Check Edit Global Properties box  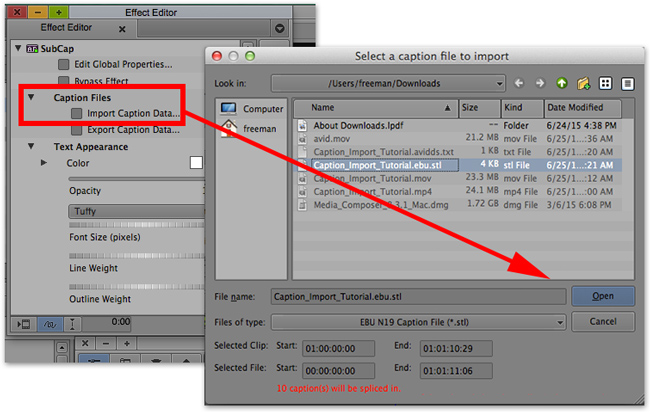[63, 64]
